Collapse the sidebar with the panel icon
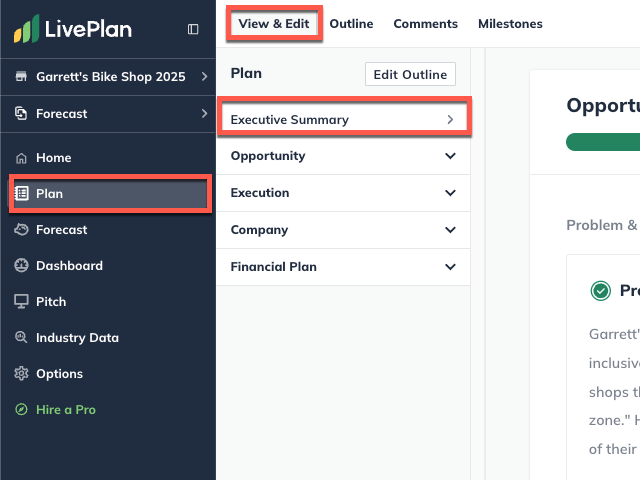The height and width of the screenshot is (480, 640). click(x=193, y=29)
